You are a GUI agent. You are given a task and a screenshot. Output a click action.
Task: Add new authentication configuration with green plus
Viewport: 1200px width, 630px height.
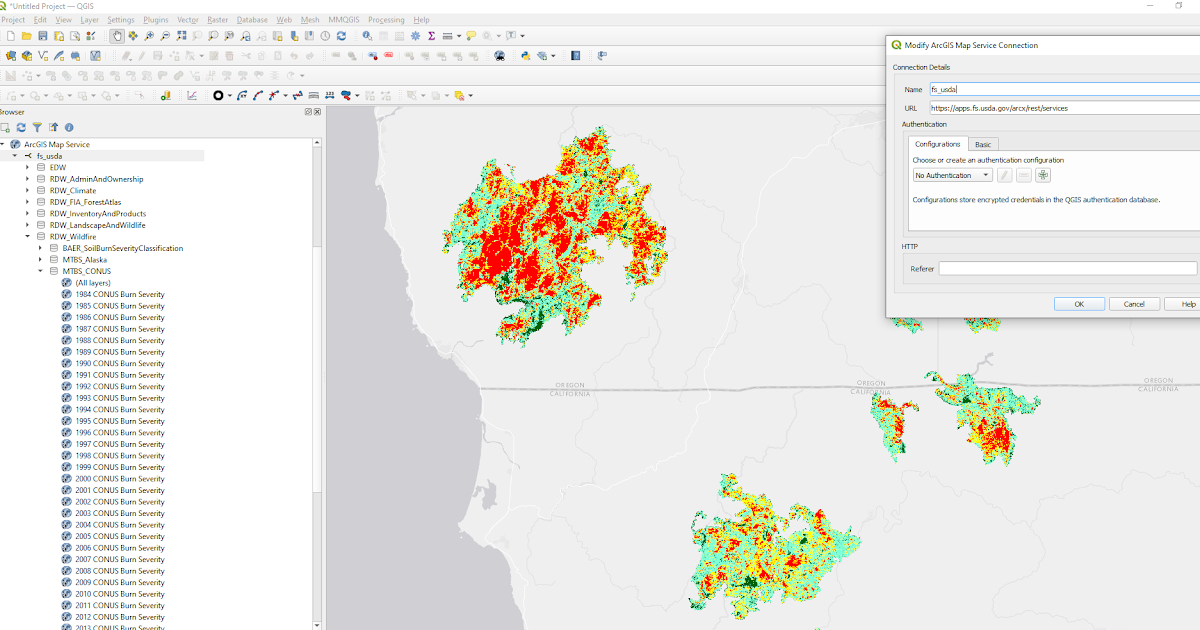(x=1043, y=175)
